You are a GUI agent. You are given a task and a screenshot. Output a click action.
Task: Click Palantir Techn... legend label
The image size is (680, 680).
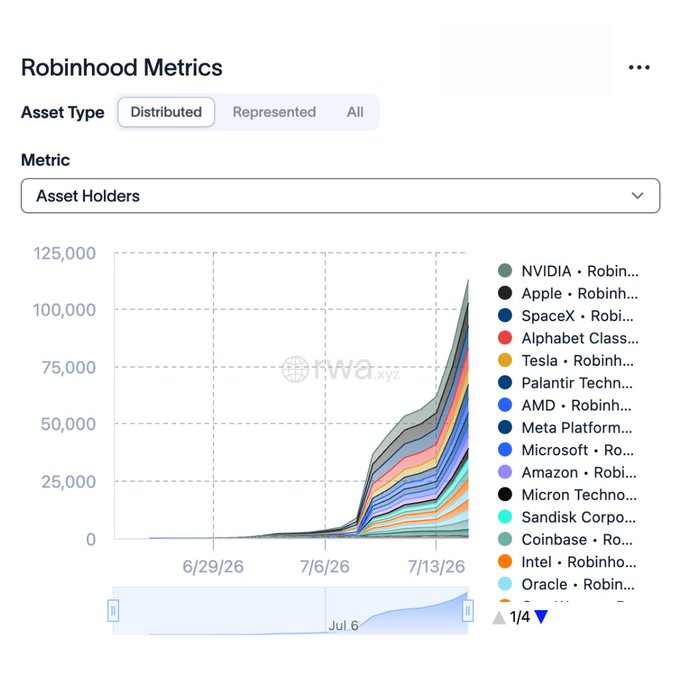[577, 383]
